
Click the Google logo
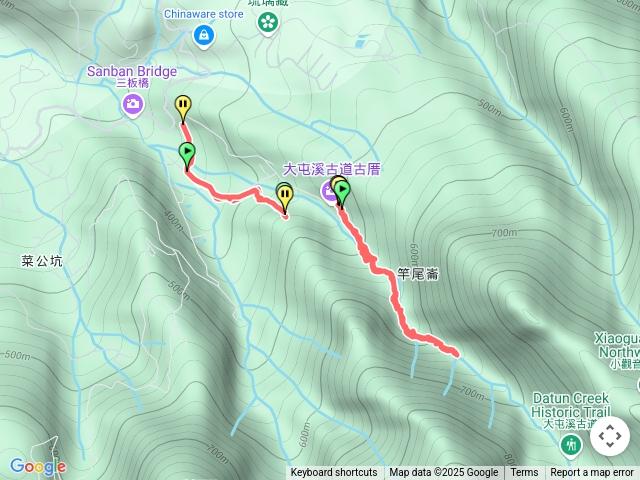[x=38, y=466]
